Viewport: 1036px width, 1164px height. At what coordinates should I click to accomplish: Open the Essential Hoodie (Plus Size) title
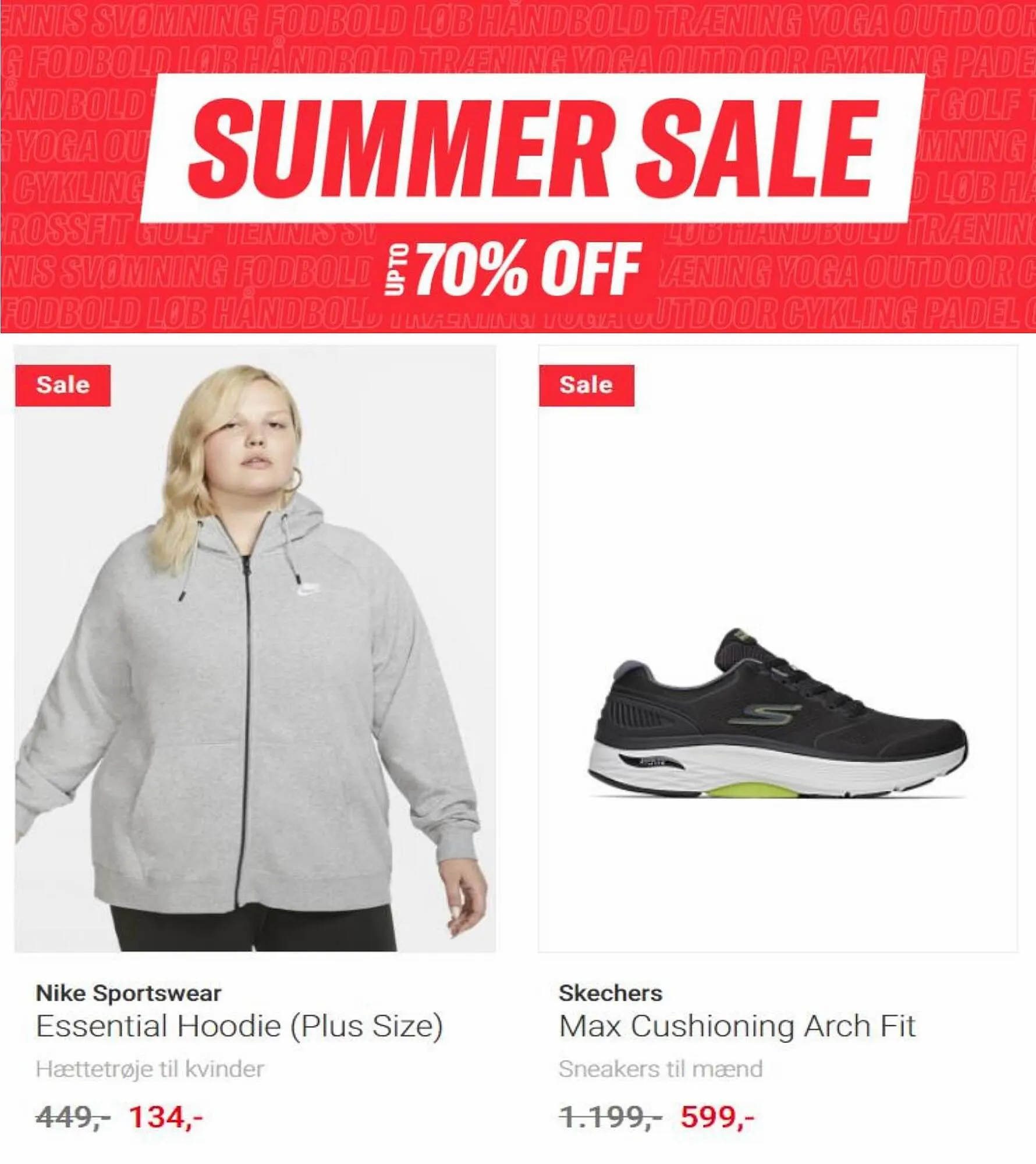tap(239, 1026)
